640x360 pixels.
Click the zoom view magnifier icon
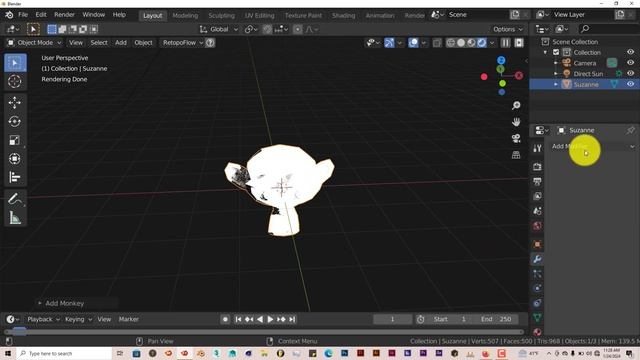pyautogui.click(x=516, y=106)
